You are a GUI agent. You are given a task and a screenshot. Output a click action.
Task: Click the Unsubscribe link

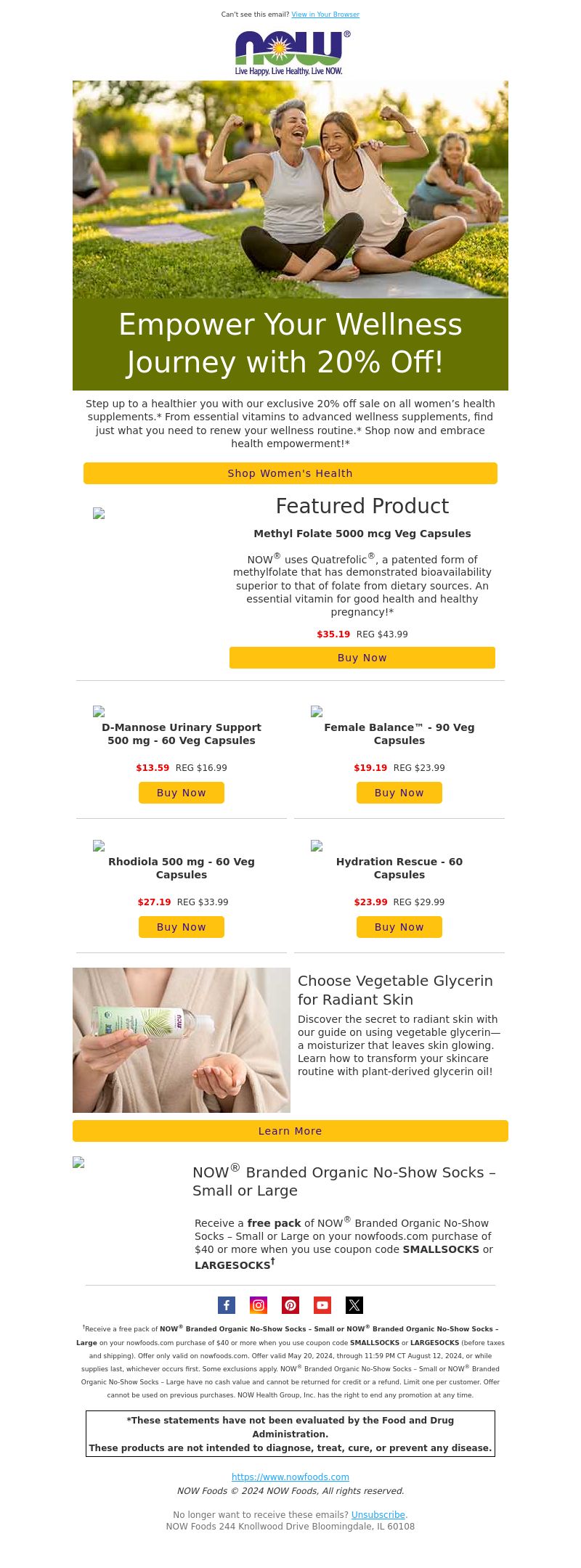(x=378, y=1514)
